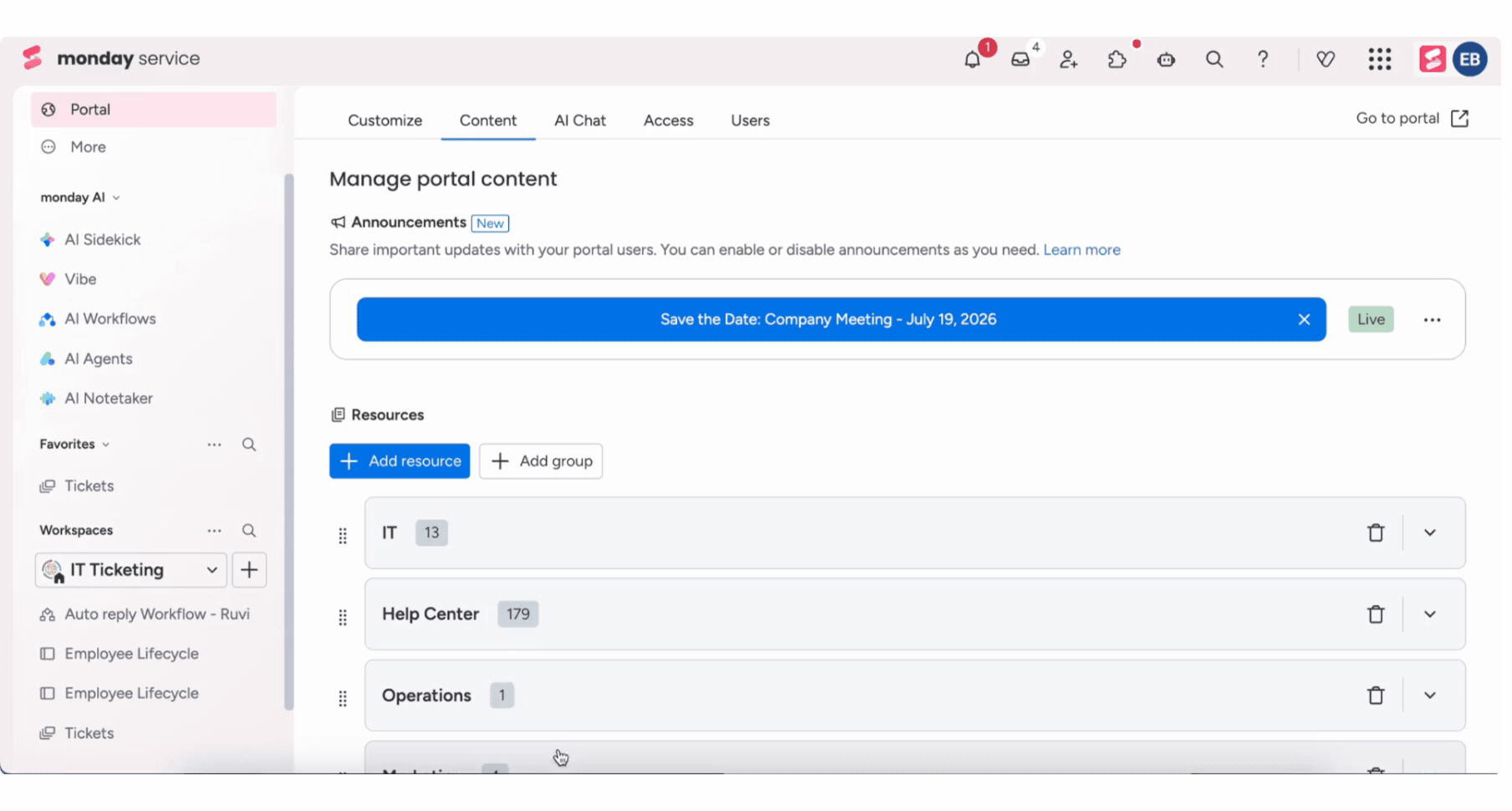The height and width of the screenshot is (811, 1512).
Task: Click the Add resource button
Action: point(400,462)
